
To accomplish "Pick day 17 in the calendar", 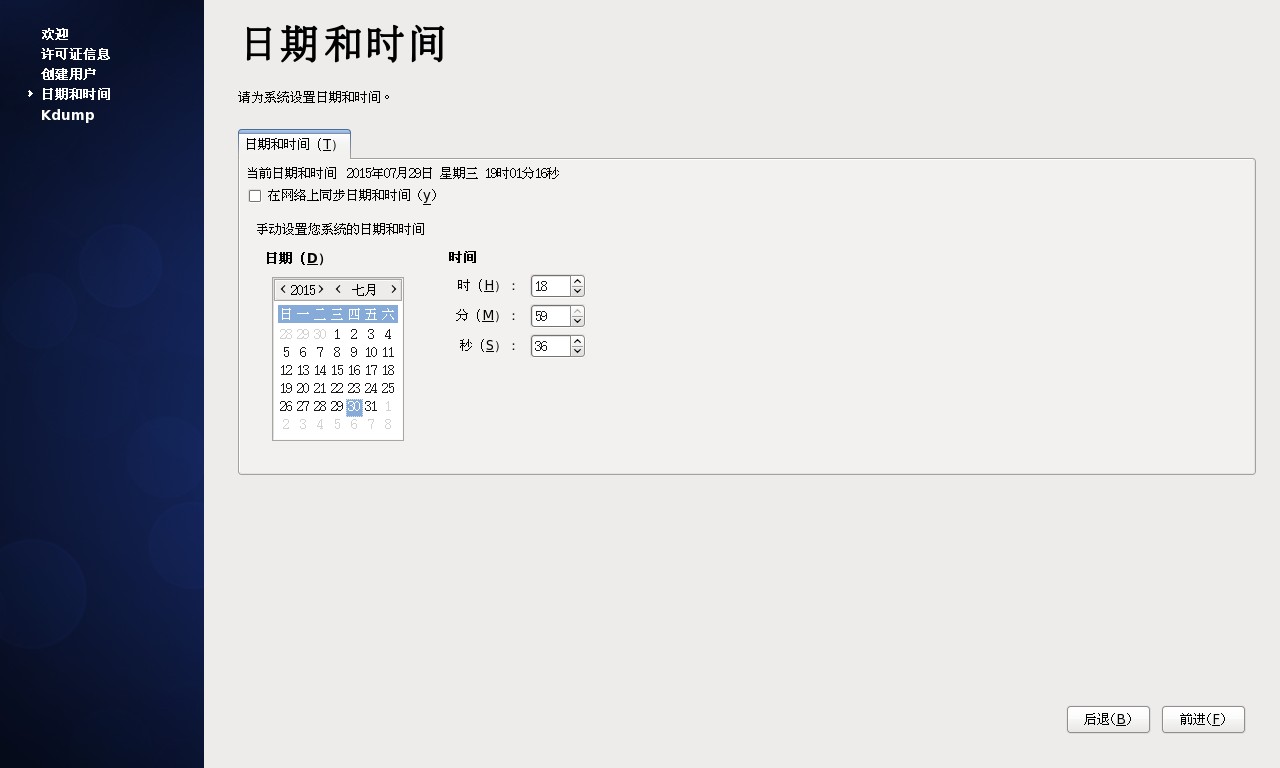I will pyautogui.click(x=371, y=370).
